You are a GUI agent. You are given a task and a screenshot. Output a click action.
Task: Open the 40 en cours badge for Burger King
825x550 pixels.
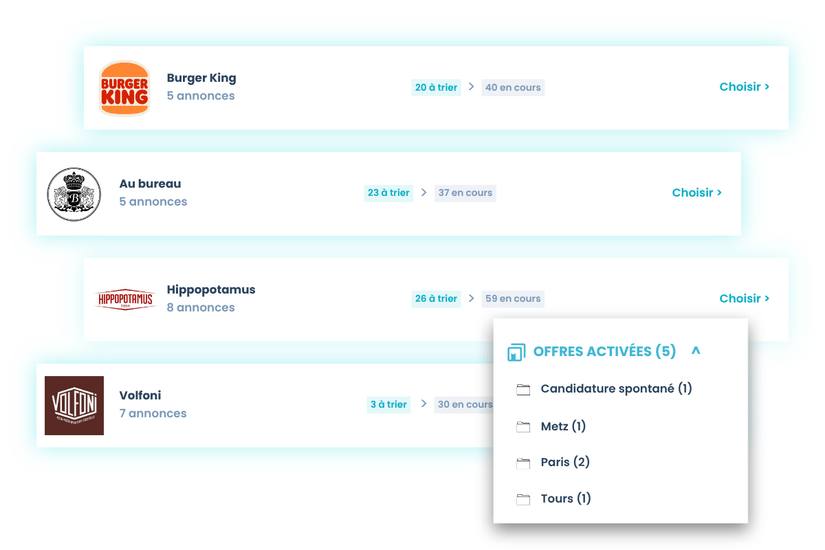pyautogui.click(x=513, y=87)
